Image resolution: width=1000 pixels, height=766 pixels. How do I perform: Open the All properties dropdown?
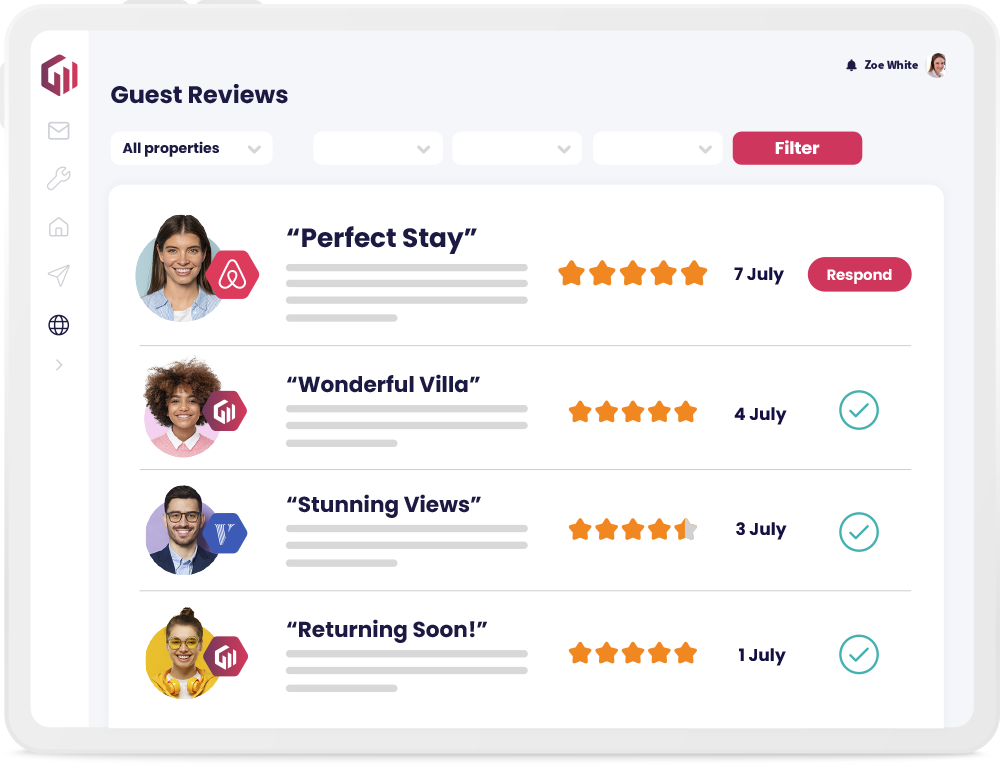192,149
